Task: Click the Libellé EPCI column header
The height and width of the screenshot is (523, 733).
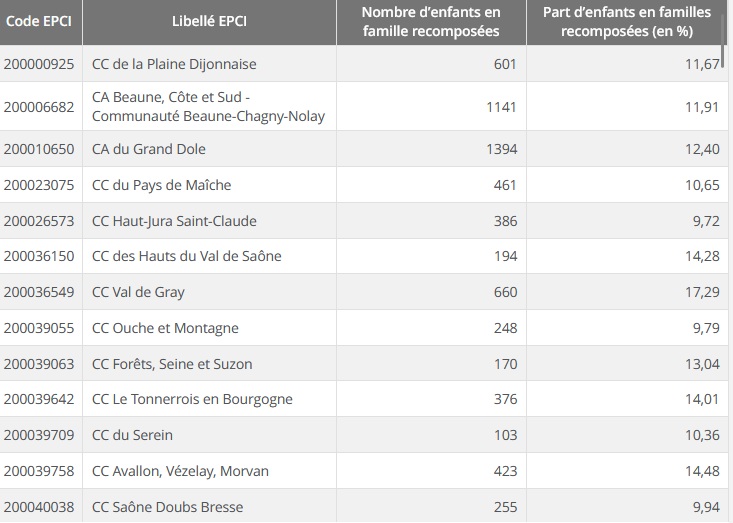Action: (208, 21)
